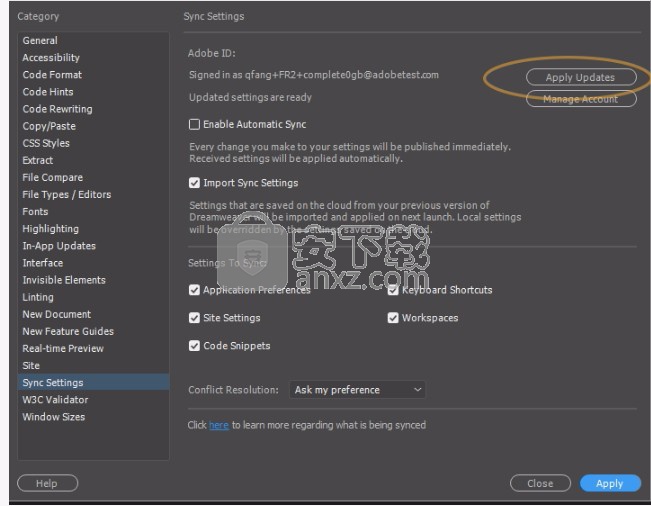Open File Compare preferences

[93, 177]
